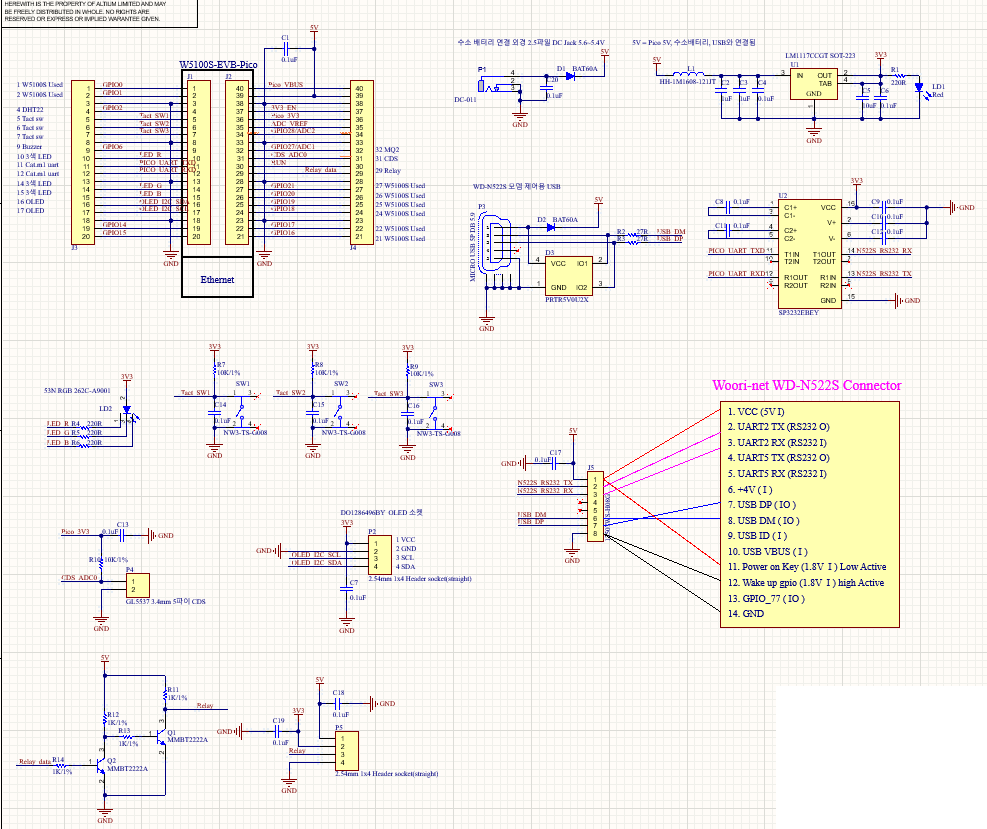987x829 pixels.
Task: Click the Ethernet block label
Action: click(x=217, y=279)
